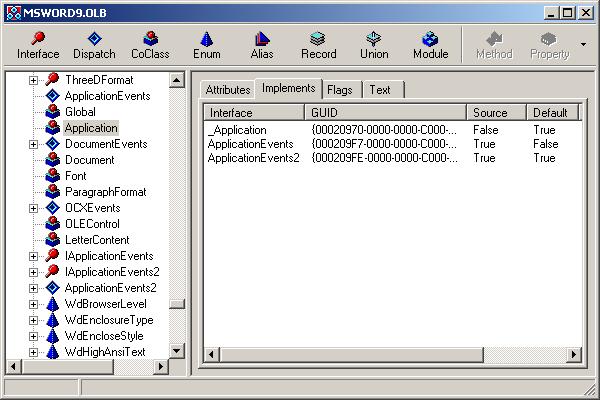This screenshot has width=600, height=400.
Task: Click the Default column header
Action: (x=553, y=113)
